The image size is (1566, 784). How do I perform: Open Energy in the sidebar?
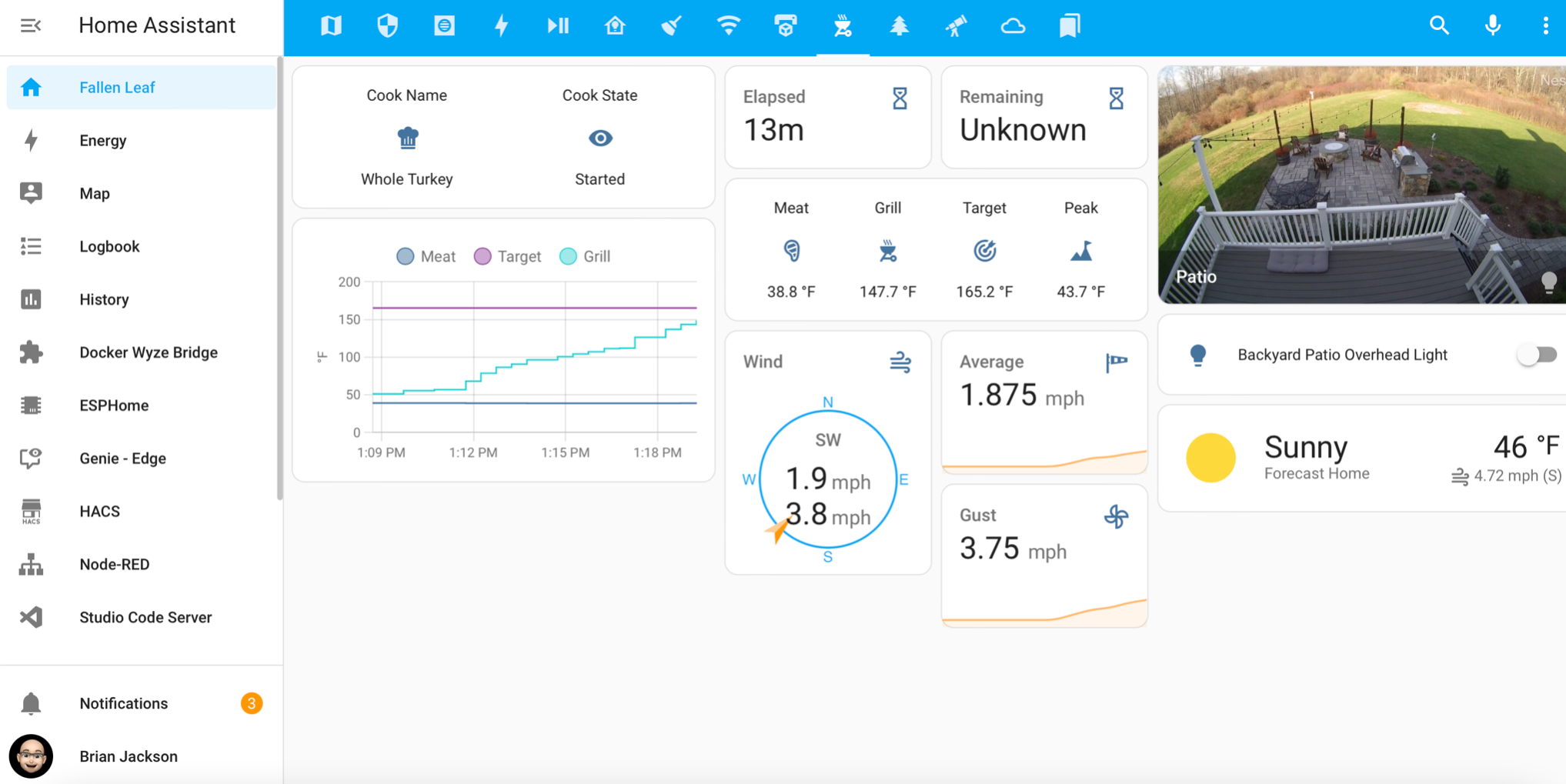pyautogui.click(x=102, y=140)
